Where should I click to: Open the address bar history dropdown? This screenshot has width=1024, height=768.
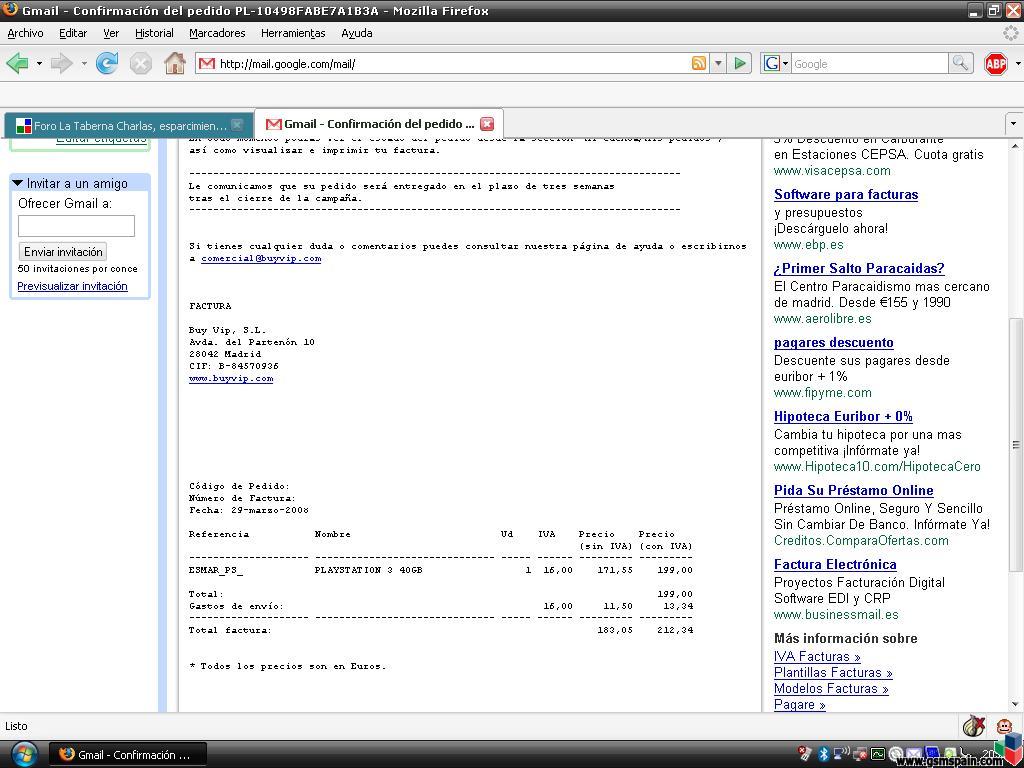tap(718, 63)
